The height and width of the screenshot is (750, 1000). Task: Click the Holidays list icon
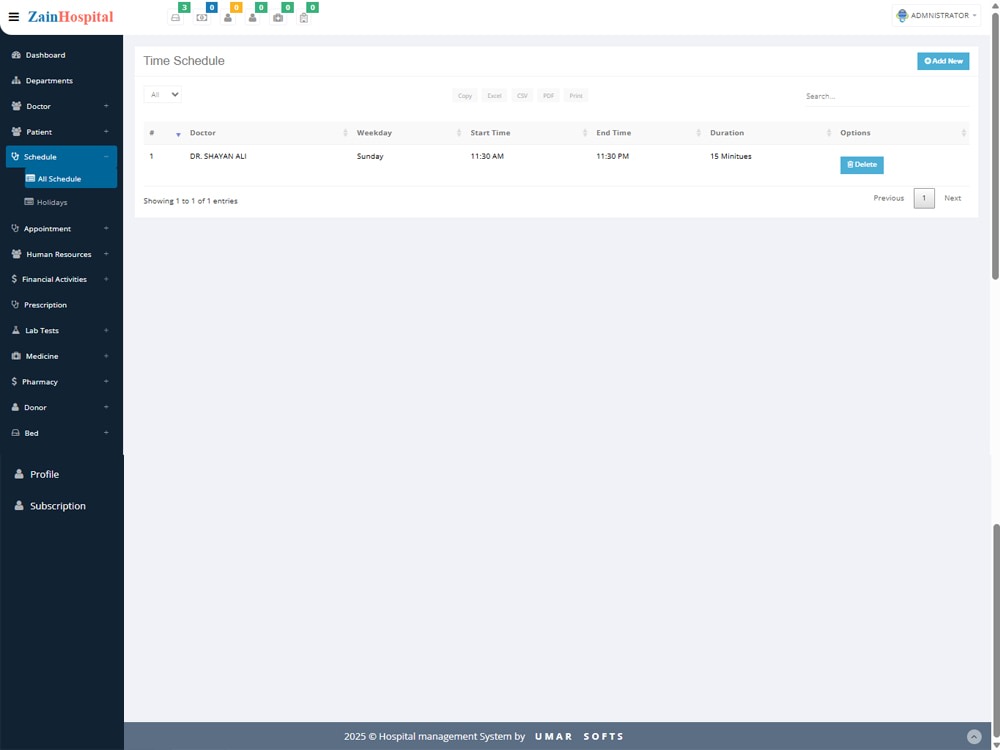point(29,202)
